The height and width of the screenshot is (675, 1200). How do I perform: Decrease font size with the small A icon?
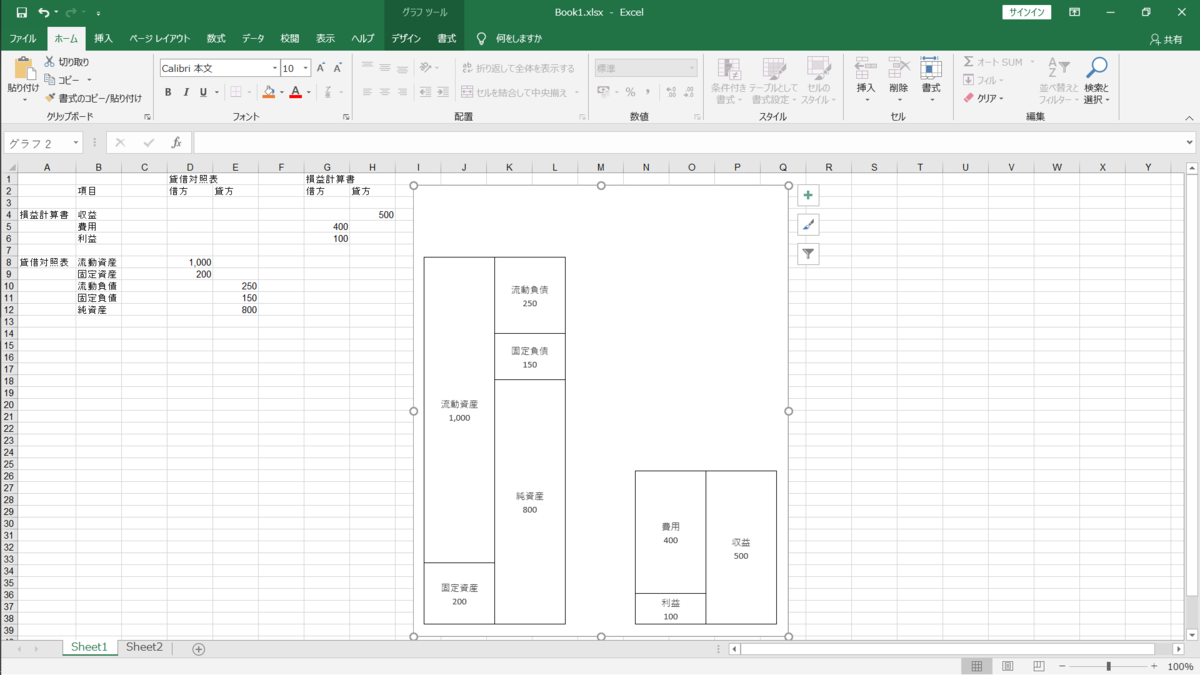pyautogui.click(x=338, y=68)
